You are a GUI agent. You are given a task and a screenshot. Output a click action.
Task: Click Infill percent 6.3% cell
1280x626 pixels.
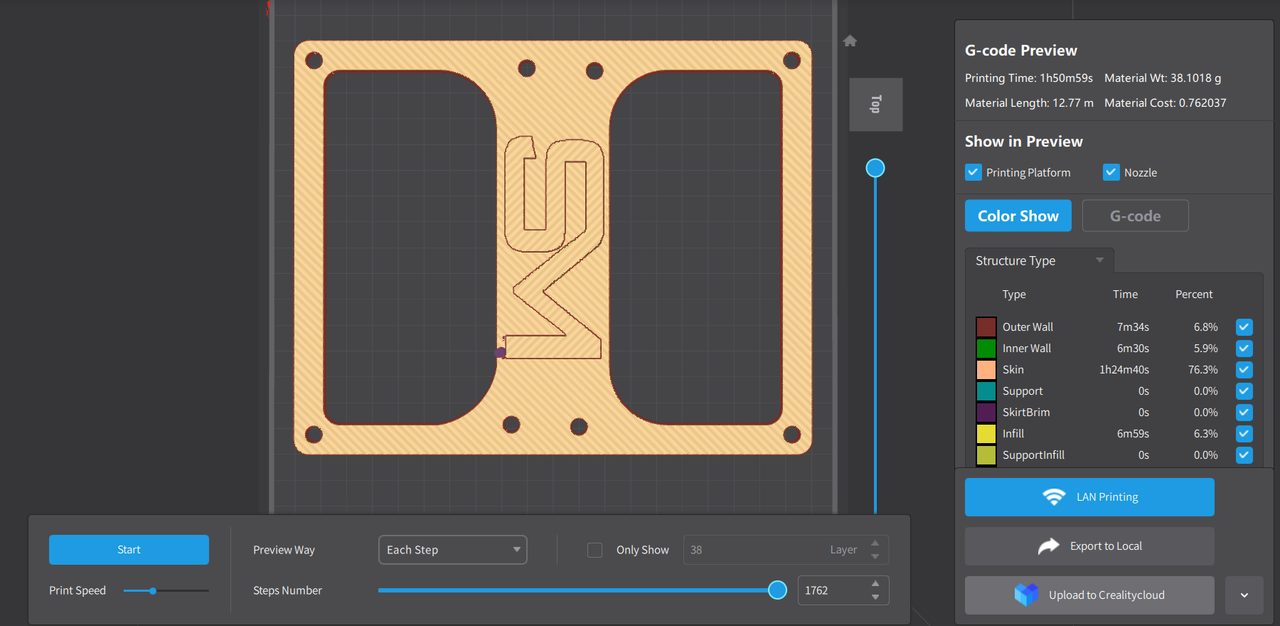tap(1206, 434)
